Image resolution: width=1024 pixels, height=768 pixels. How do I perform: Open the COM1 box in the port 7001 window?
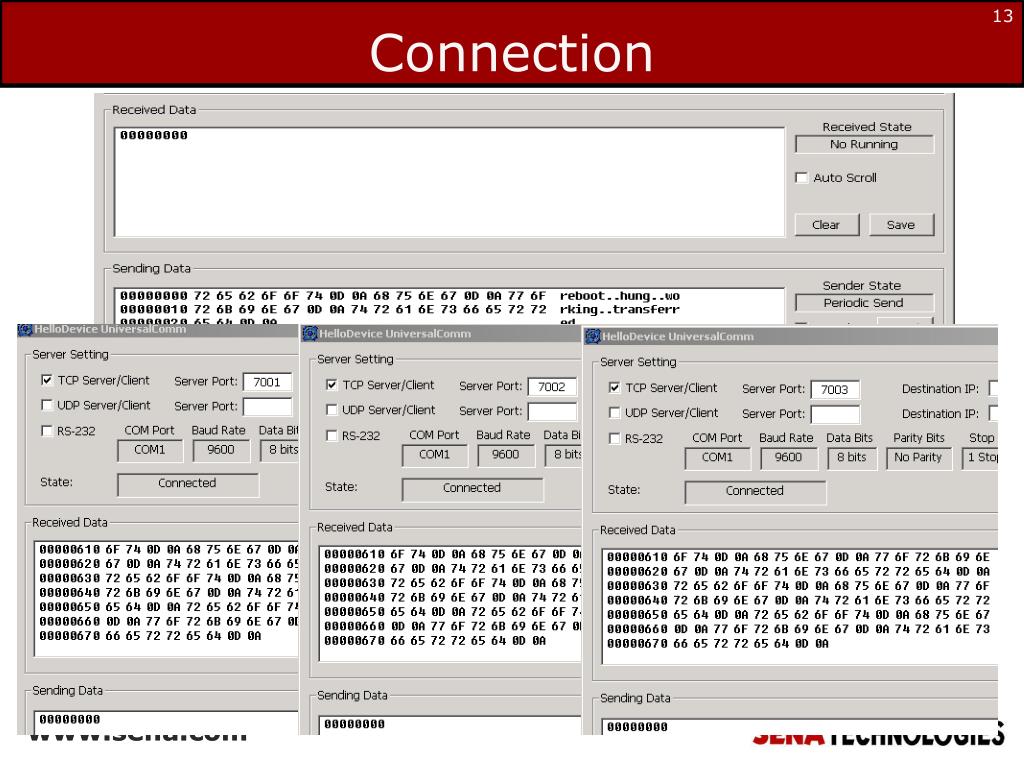pos(150,450)
